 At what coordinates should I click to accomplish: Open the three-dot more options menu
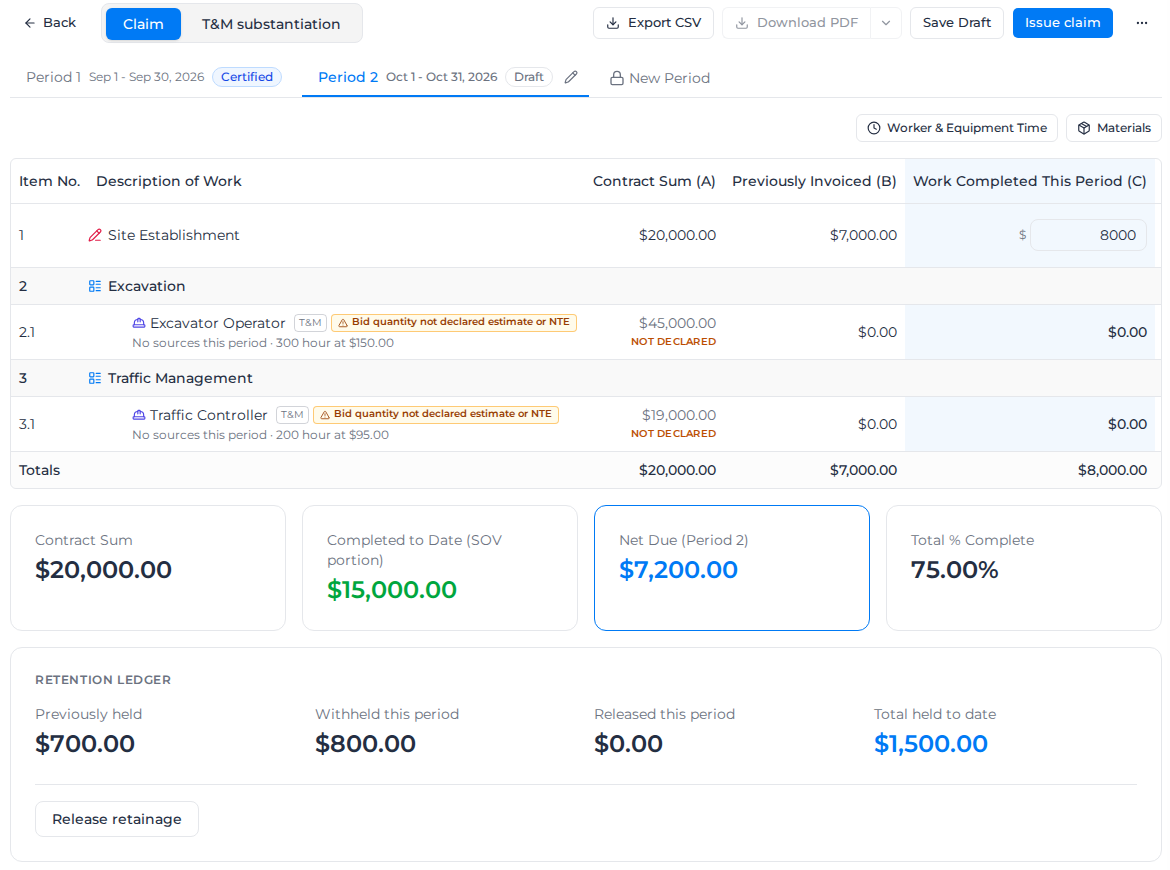1142,23
